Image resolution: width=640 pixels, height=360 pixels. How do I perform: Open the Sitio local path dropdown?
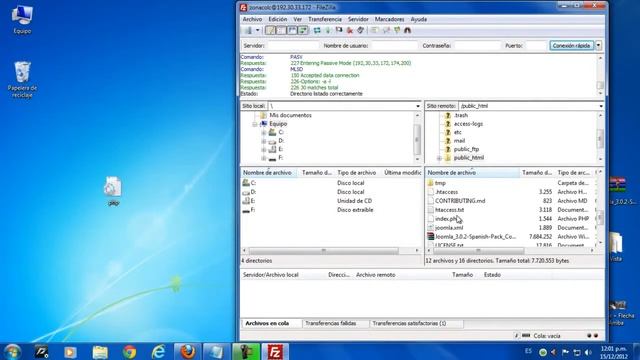418,106
